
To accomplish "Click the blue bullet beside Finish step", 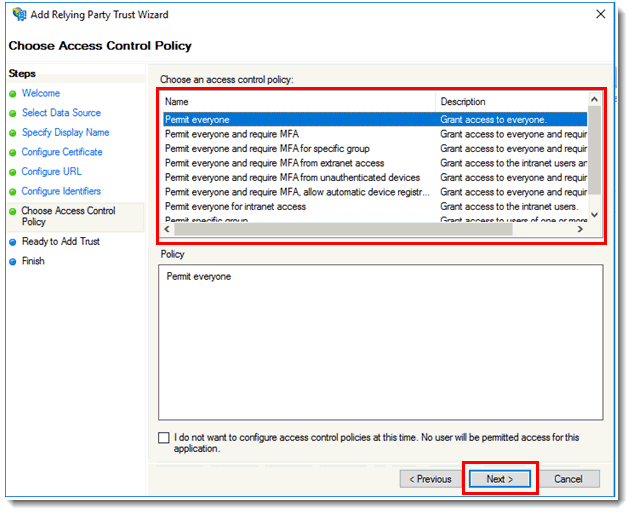I will (x=13, y=262).
